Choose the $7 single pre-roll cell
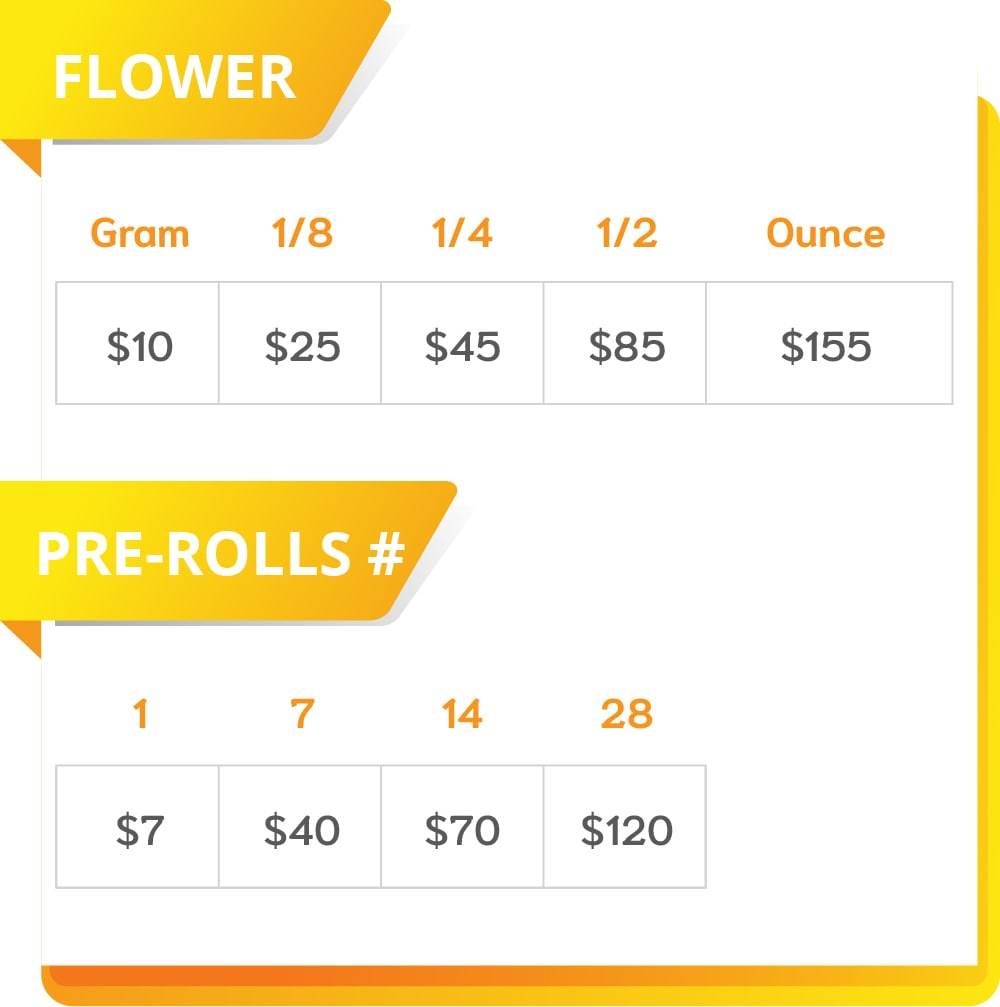This screenshot has width=1000, height=1007. pyautogui.click(x=137, y=827)
